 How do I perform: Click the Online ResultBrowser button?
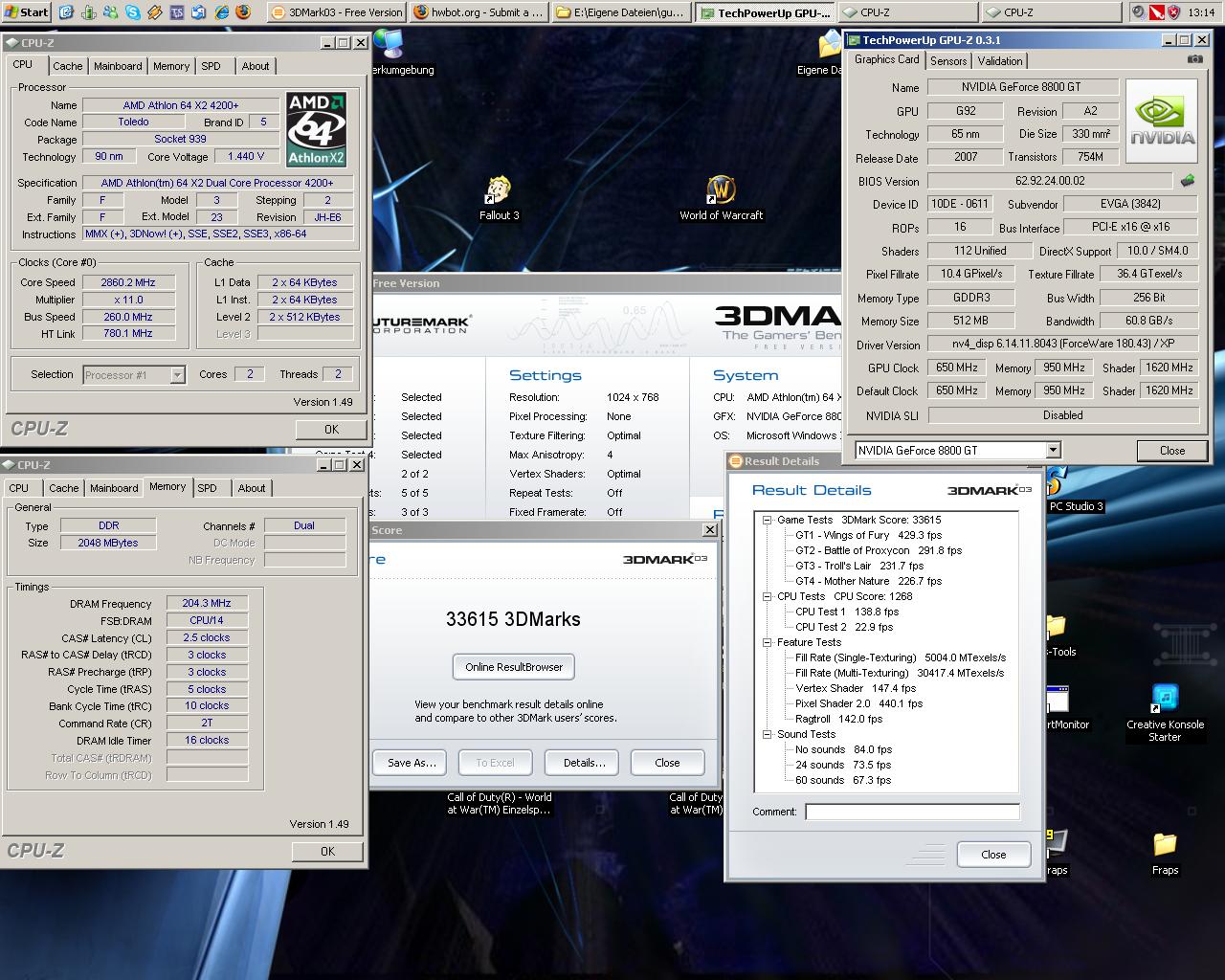515,667
